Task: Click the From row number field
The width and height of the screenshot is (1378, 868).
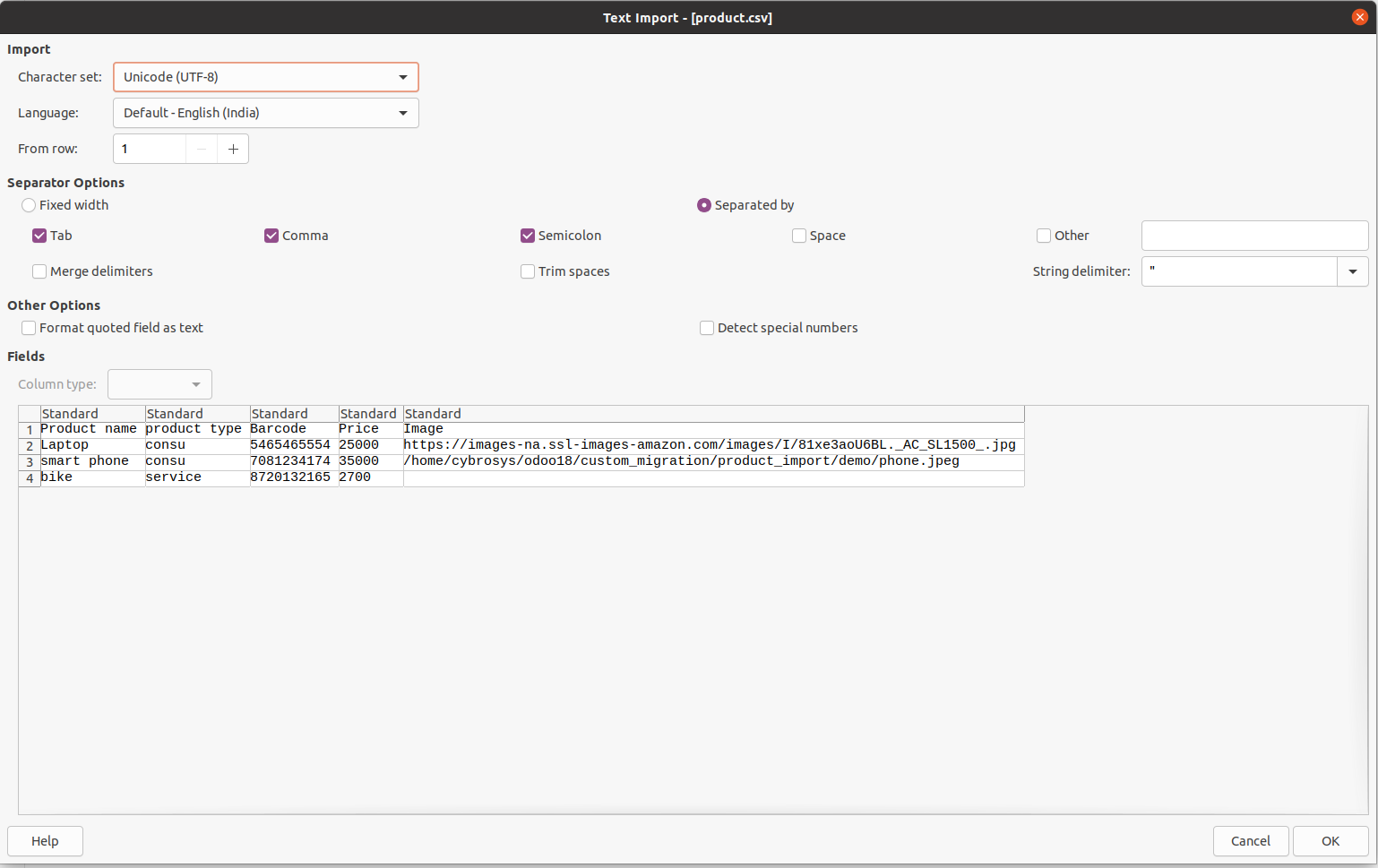Action: click(x=150, y=149)
